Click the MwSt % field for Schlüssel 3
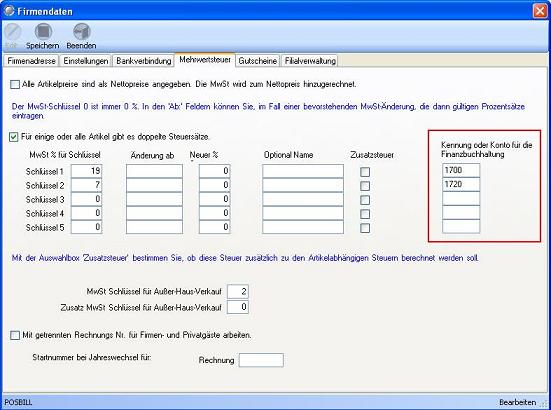Screen dimensions: 551x410 pyautogui.click(x=86, y=199)
